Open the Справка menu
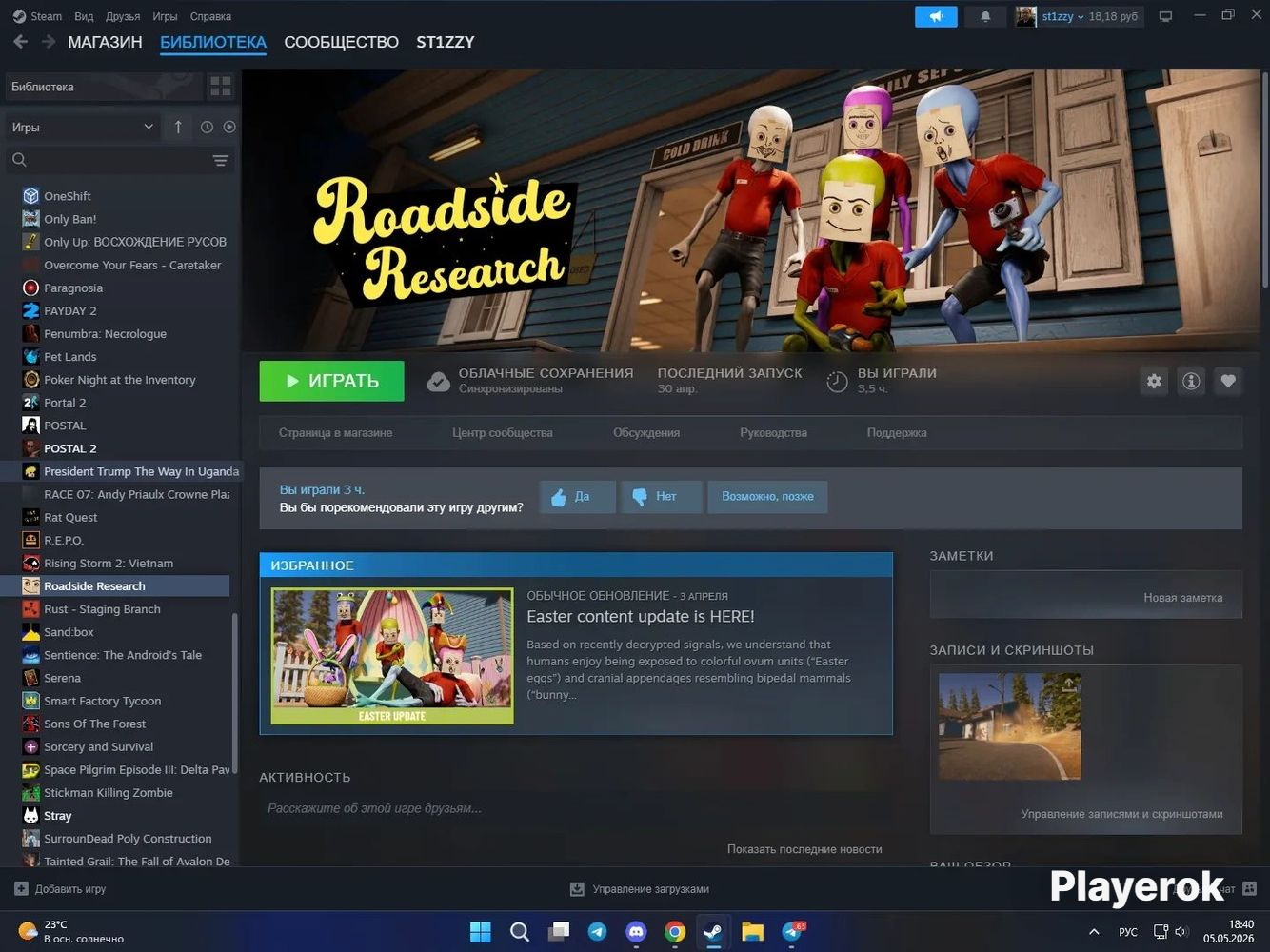This screenshot has width=1270, height=952. 210,16
